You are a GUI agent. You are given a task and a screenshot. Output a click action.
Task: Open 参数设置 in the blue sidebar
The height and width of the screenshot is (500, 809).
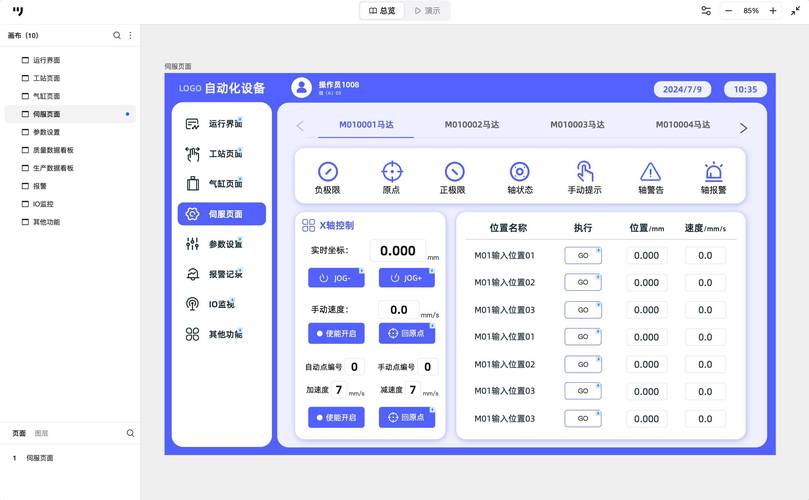(221, 244)
